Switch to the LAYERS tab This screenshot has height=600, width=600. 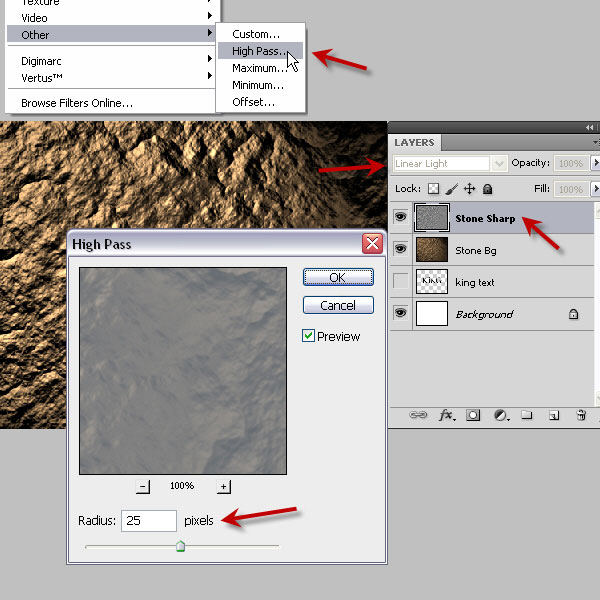(414, 142)
